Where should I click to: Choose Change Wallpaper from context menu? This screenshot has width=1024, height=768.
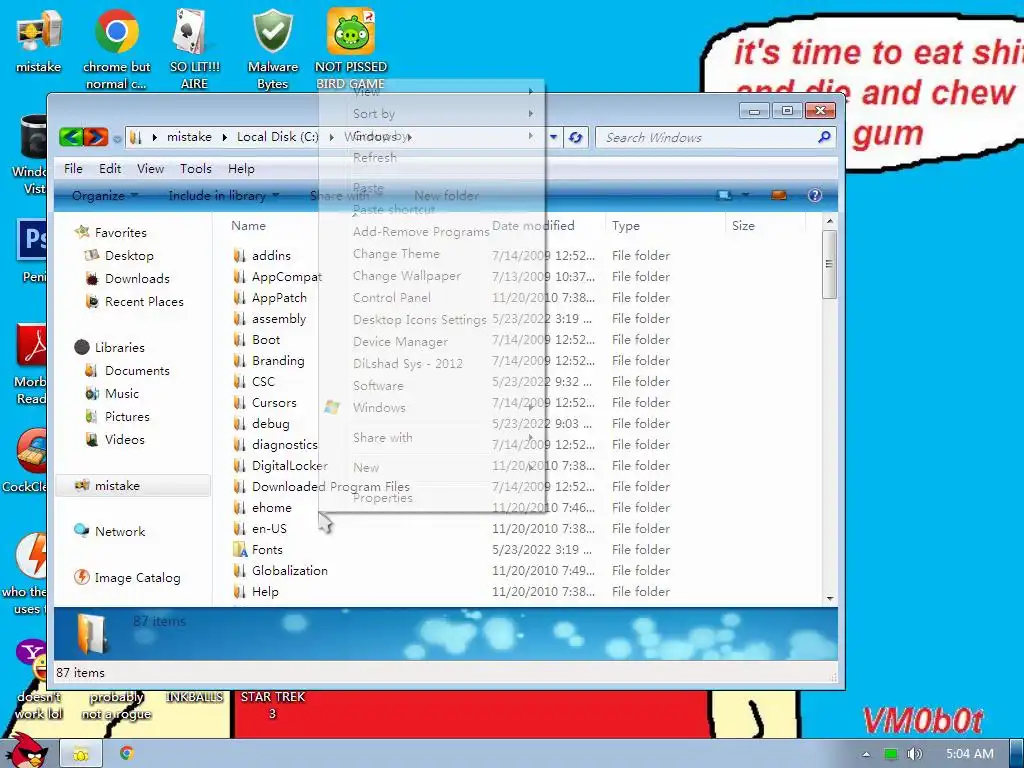click(407, 276)
